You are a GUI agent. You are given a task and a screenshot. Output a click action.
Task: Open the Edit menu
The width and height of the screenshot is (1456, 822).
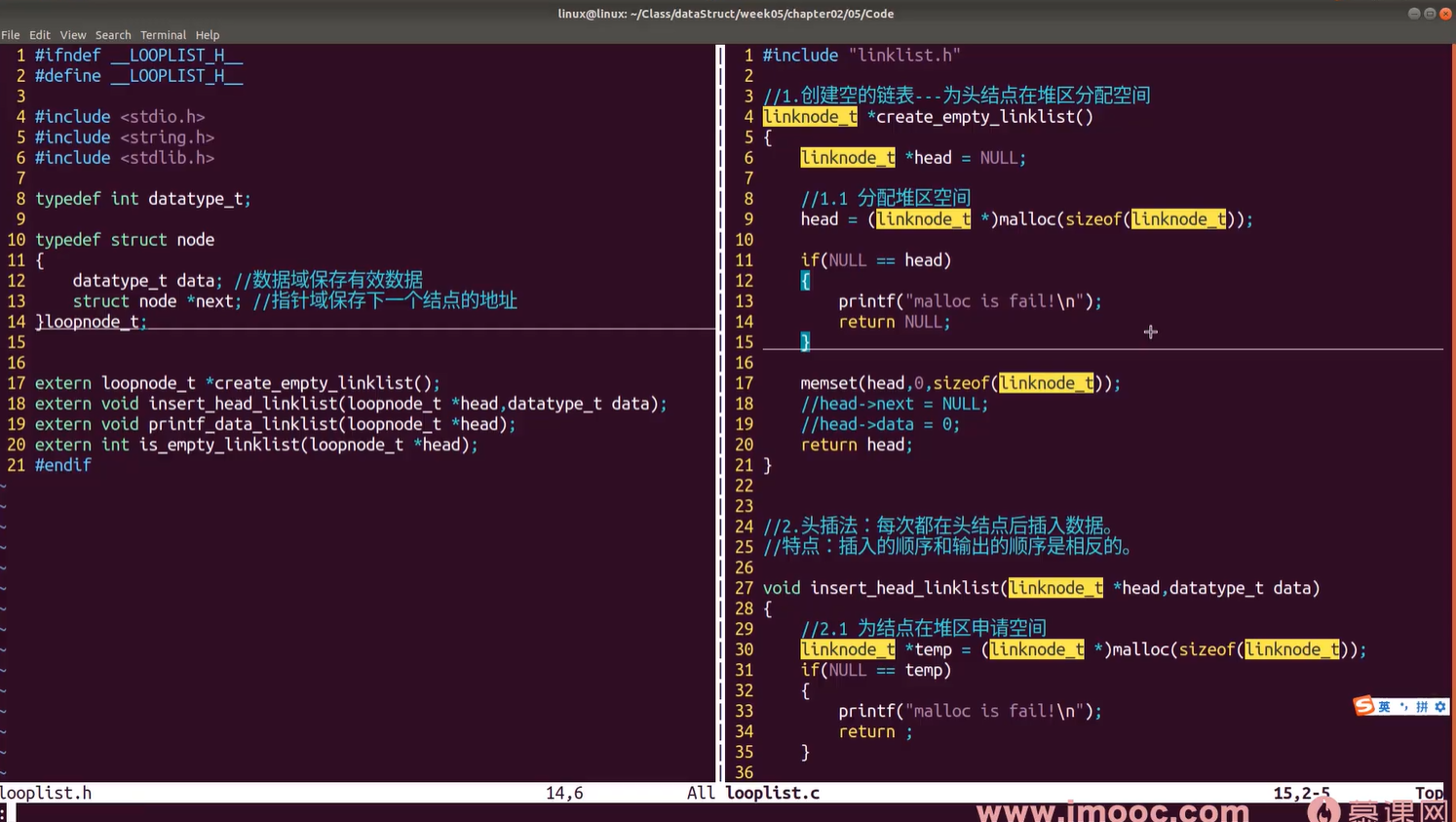tap(40, 35)
